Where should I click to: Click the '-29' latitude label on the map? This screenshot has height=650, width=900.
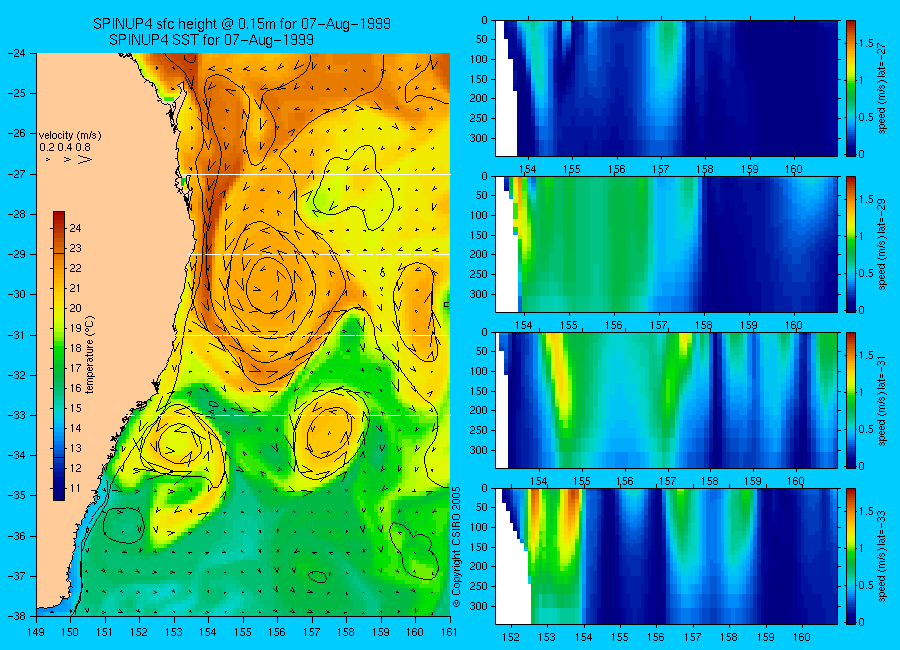tap(17, 254)
